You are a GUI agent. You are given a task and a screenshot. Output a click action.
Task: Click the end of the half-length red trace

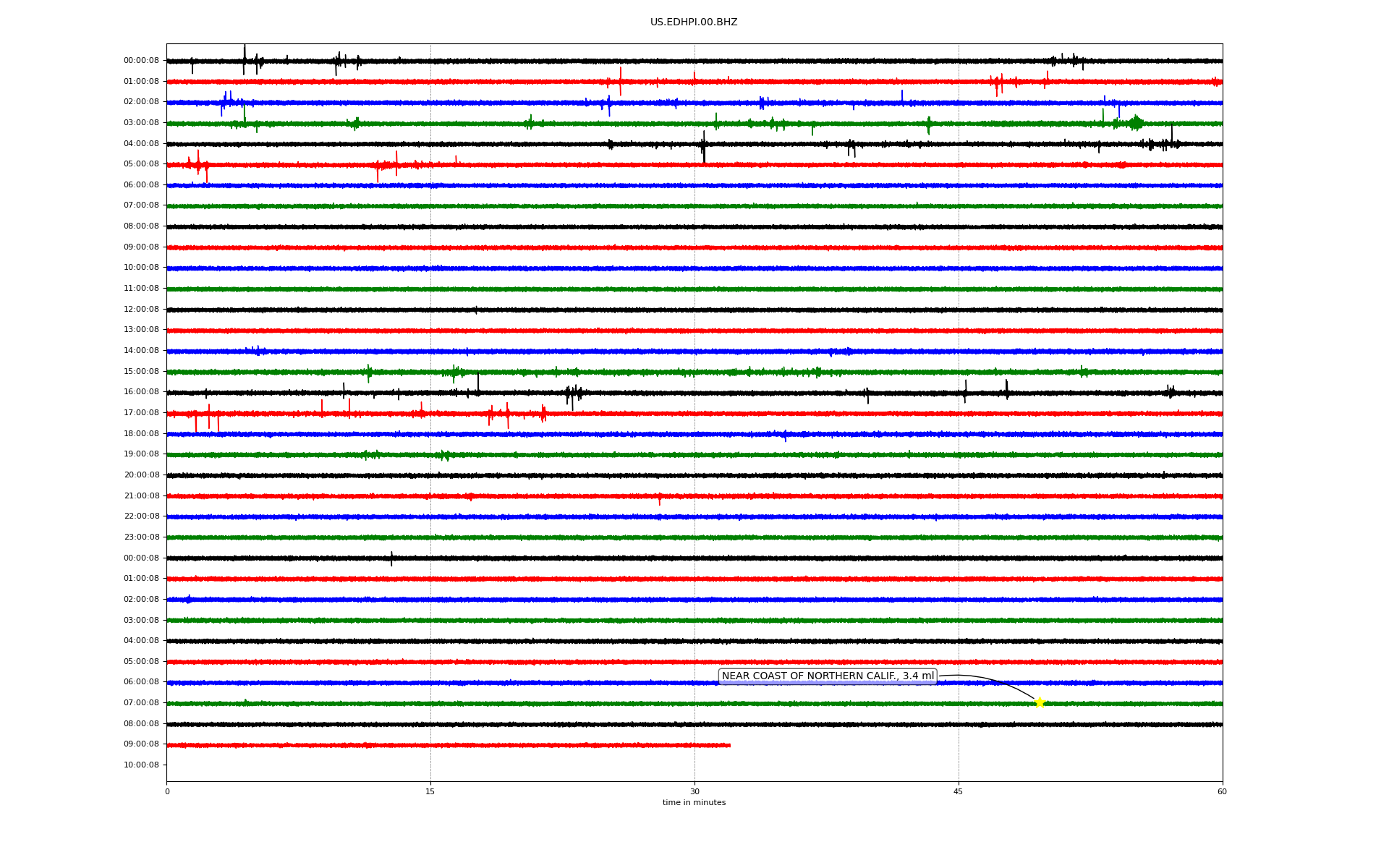tap(729, 745)
